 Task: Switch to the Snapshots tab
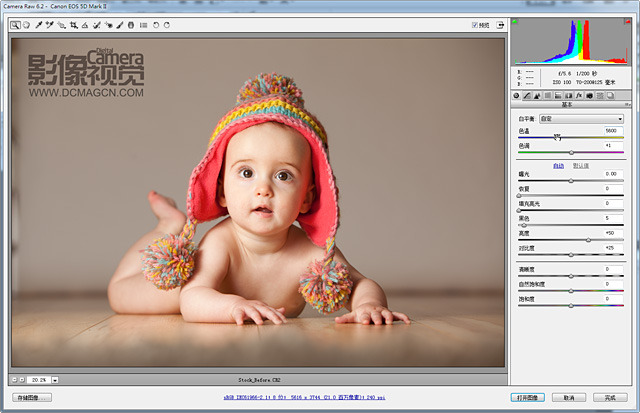tap(610, 95)
